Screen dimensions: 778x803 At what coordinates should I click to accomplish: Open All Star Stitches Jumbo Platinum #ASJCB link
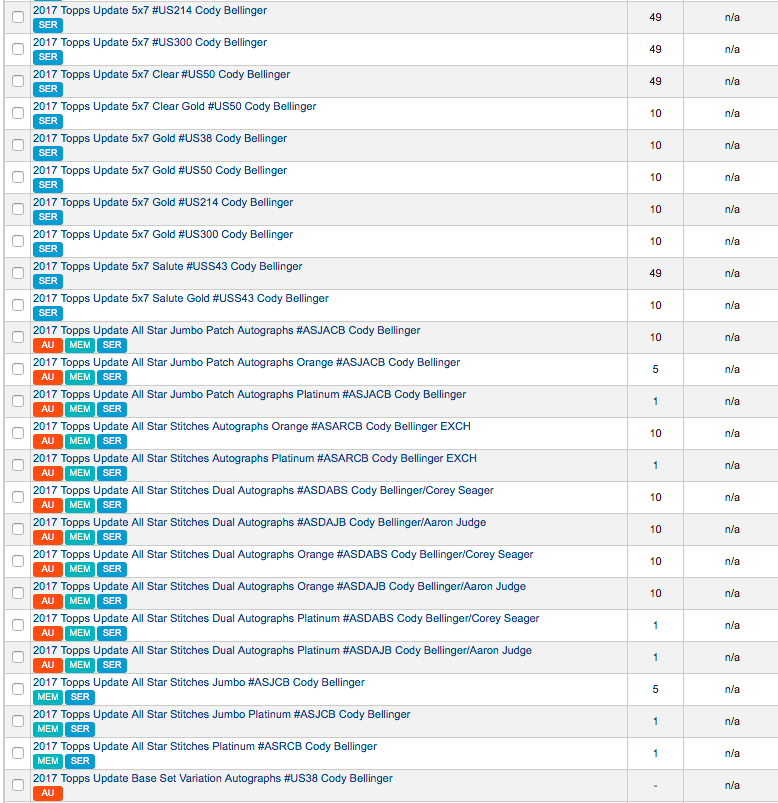pos(222,714)
